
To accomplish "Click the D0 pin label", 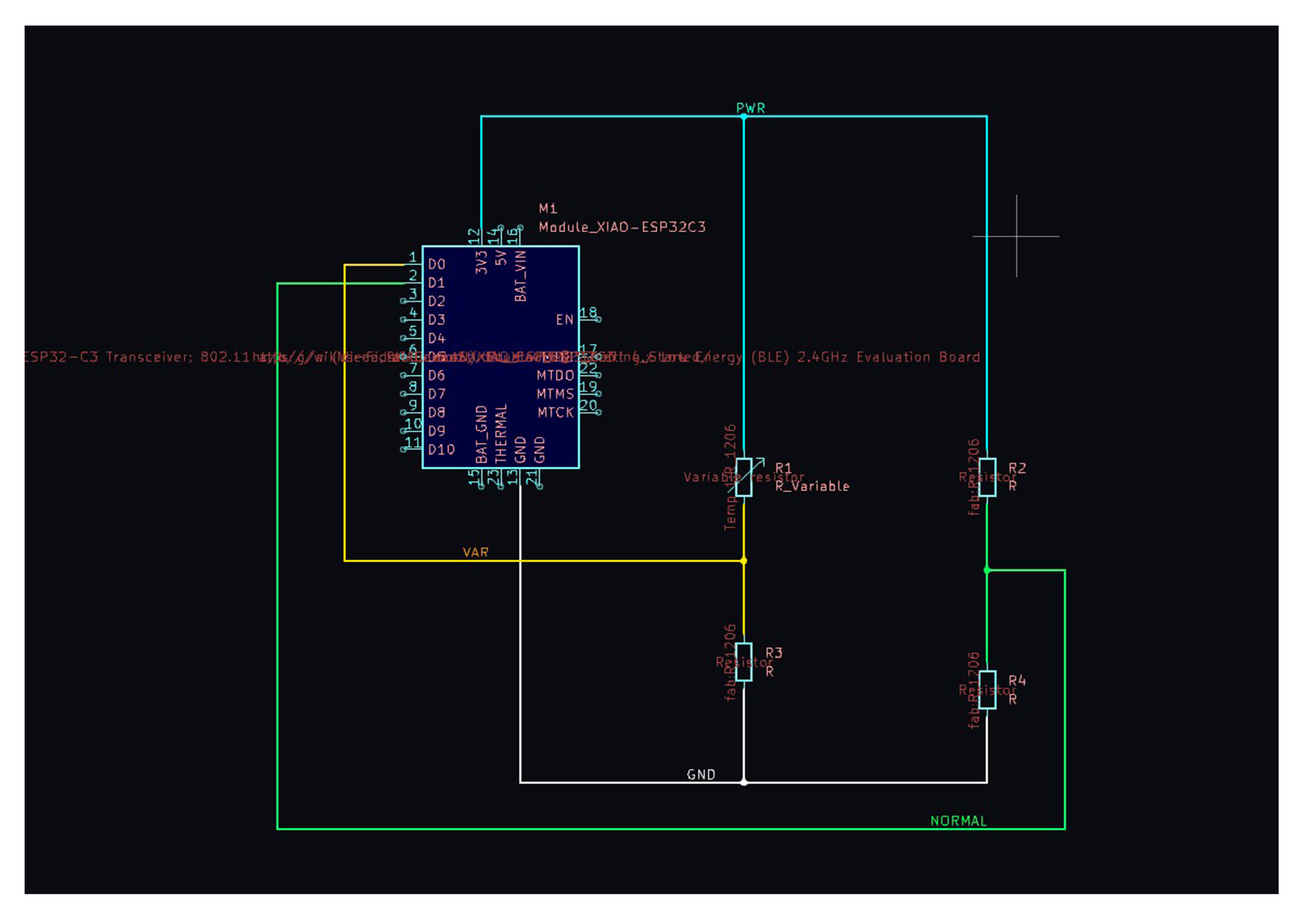I will 437,264.
